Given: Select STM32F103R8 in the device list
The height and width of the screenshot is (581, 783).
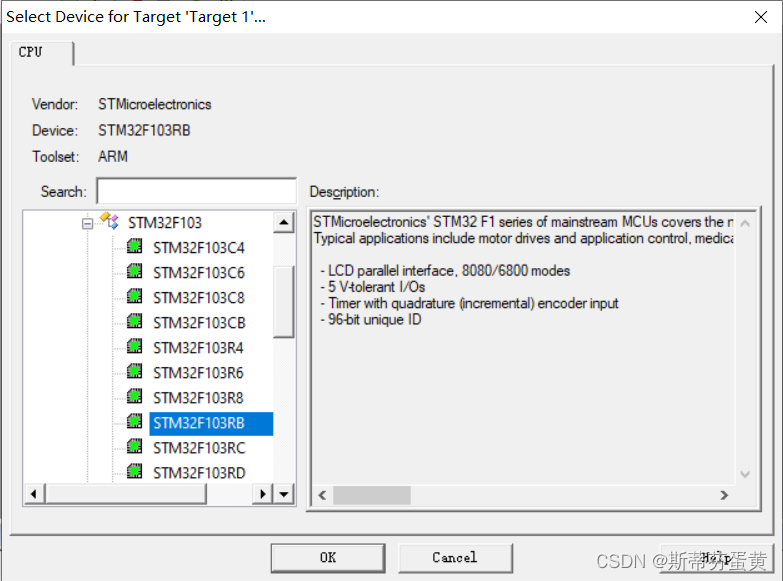Looking at the screenshot, I should tap(198, 398).
